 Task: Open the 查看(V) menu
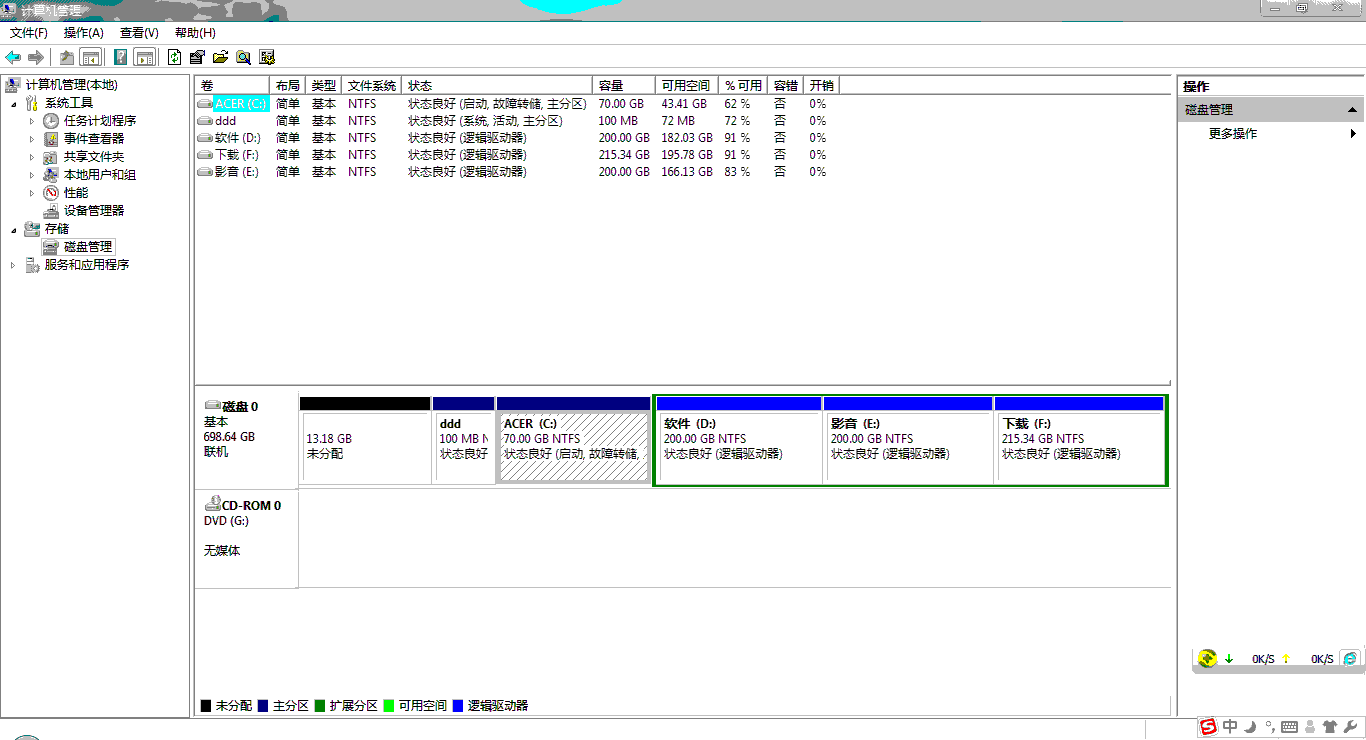pos(139,33)
